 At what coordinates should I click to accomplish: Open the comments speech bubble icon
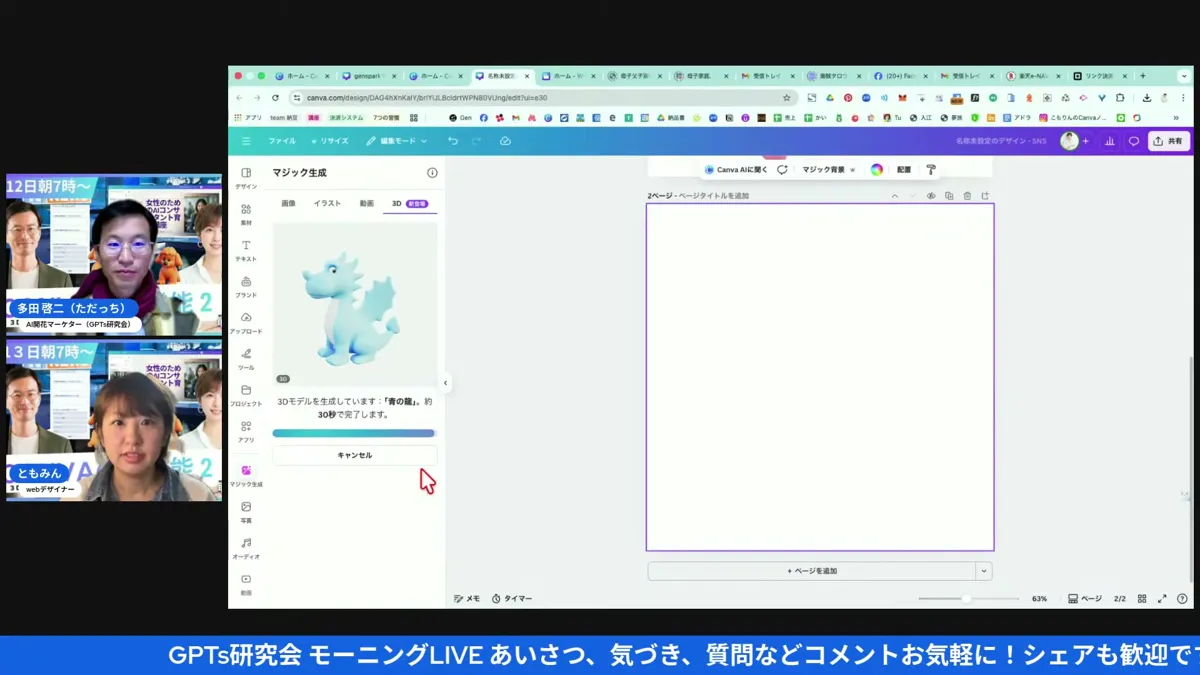click(1133, 141)
